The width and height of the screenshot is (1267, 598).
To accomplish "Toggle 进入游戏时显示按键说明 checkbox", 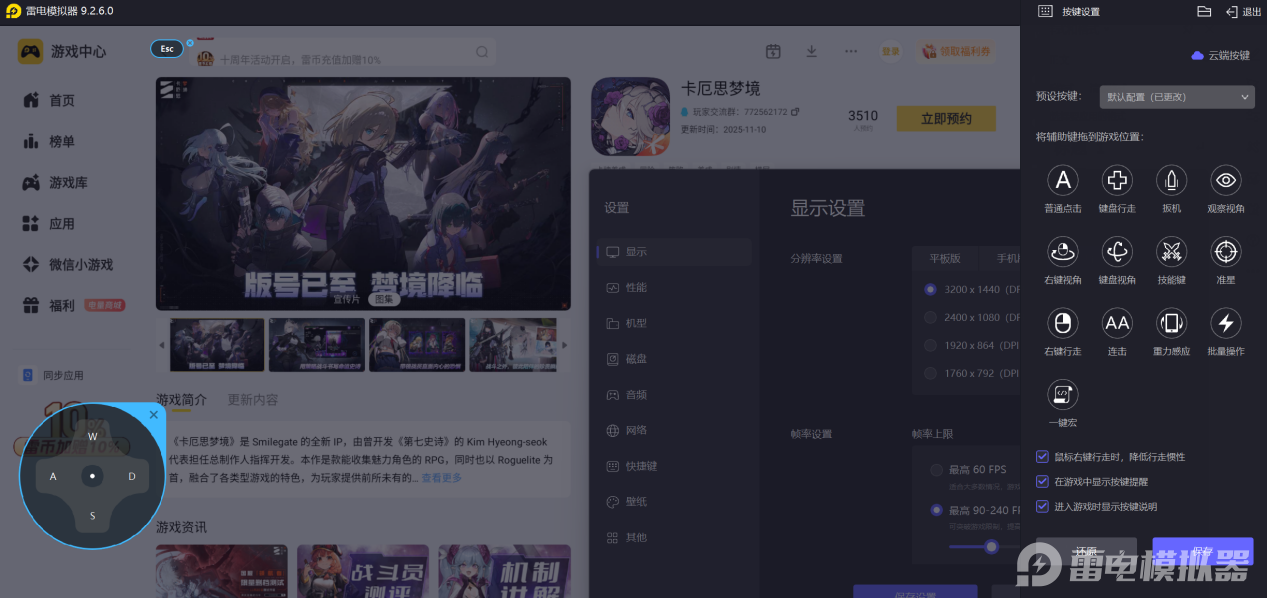I will pyautogui.click(x=1043, y=507).
